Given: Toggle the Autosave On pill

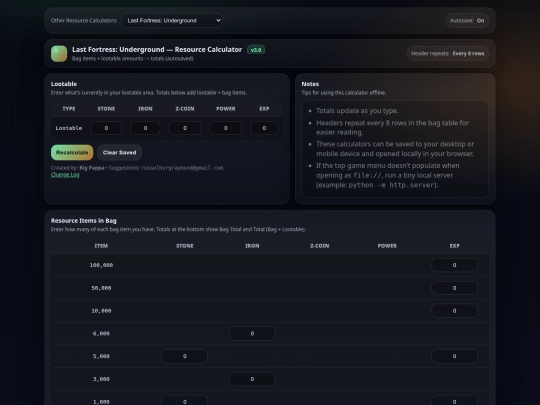Looking at the screenshot, I should tap(467, 21).
